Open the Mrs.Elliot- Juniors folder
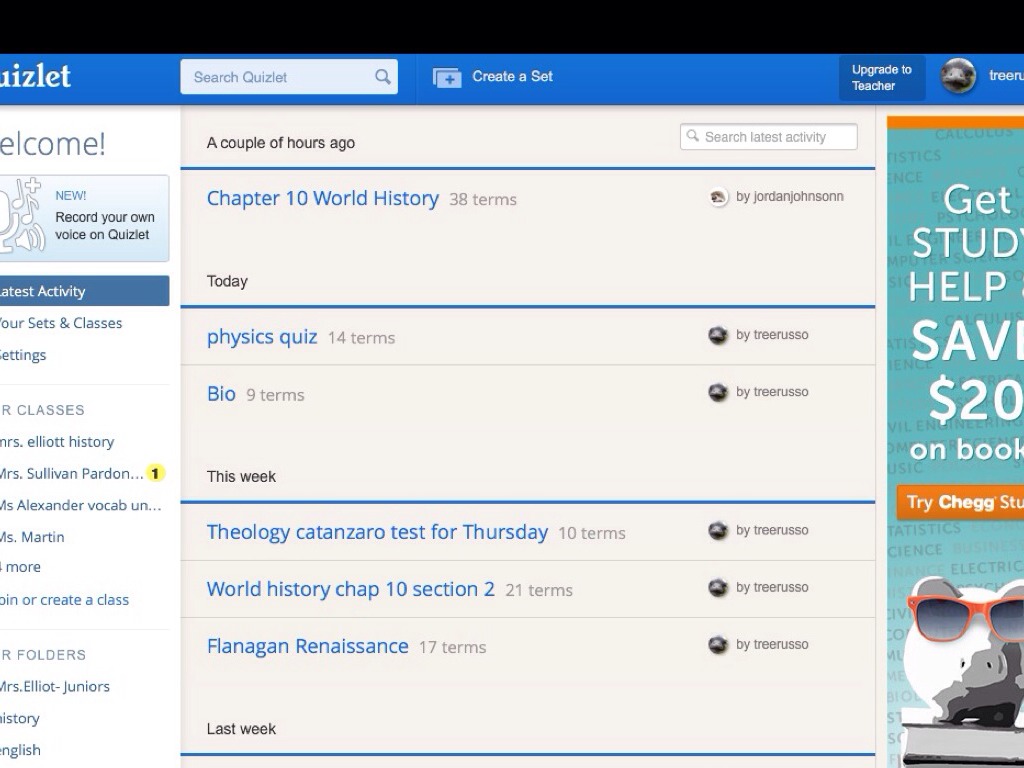Screen dimensions: 1024x768 (x=54, y=686)
